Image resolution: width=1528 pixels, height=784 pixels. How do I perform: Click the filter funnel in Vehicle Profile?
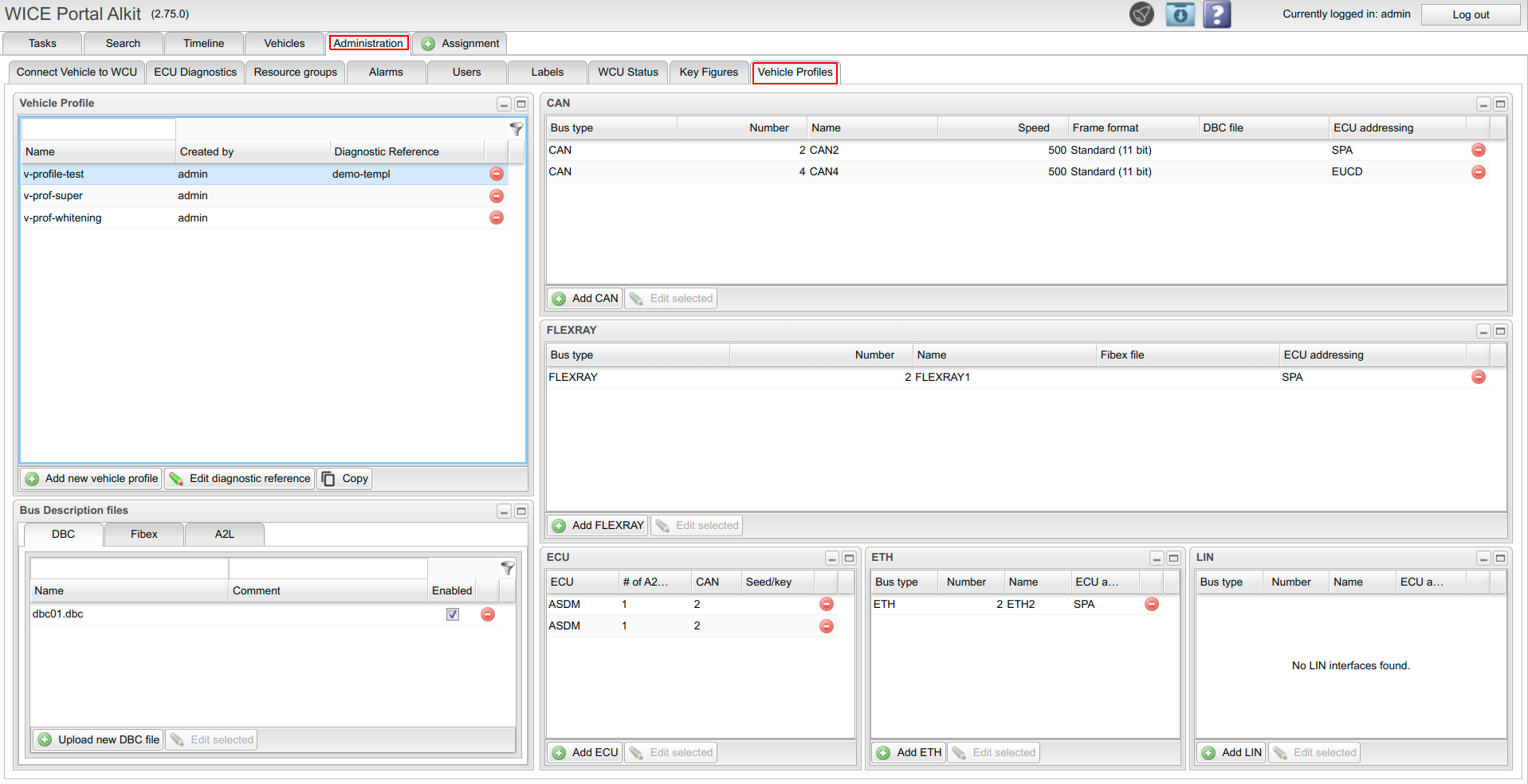click(x=517, y=128)
